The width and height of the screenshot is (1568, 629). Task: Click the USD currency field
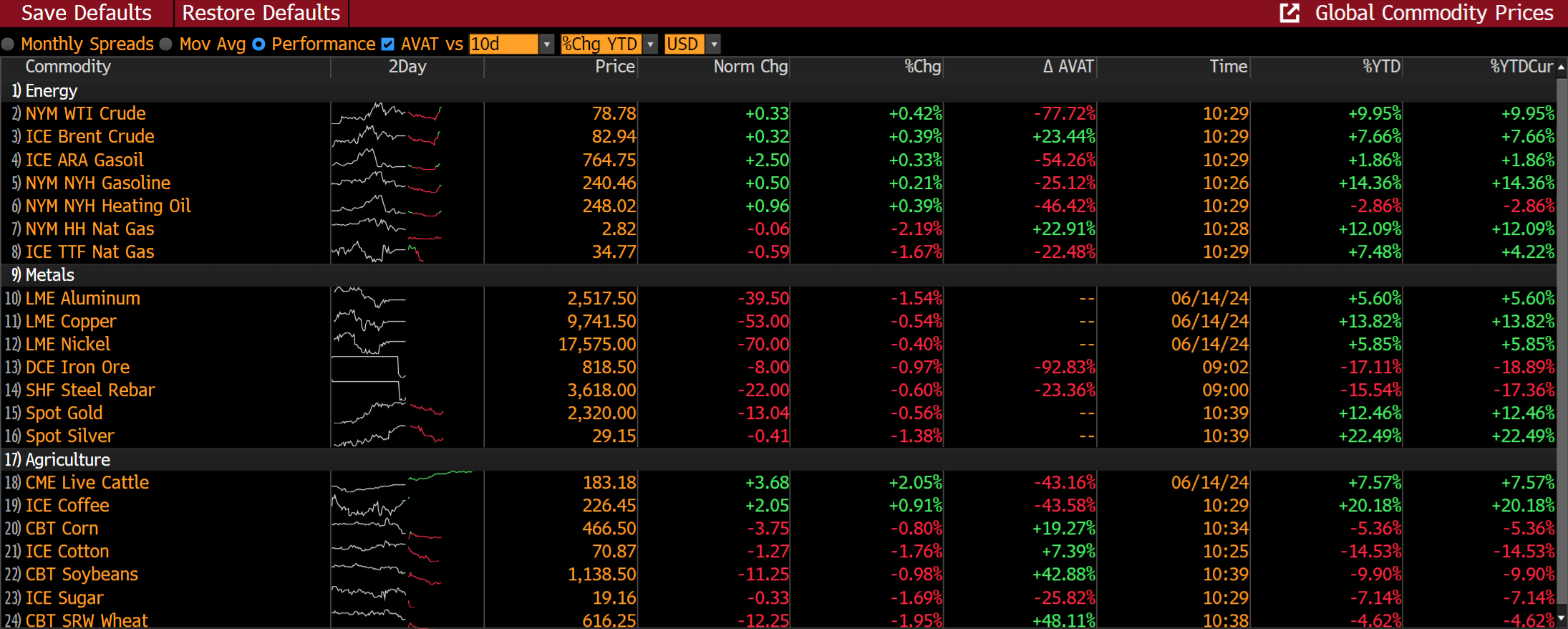point(684,44)
